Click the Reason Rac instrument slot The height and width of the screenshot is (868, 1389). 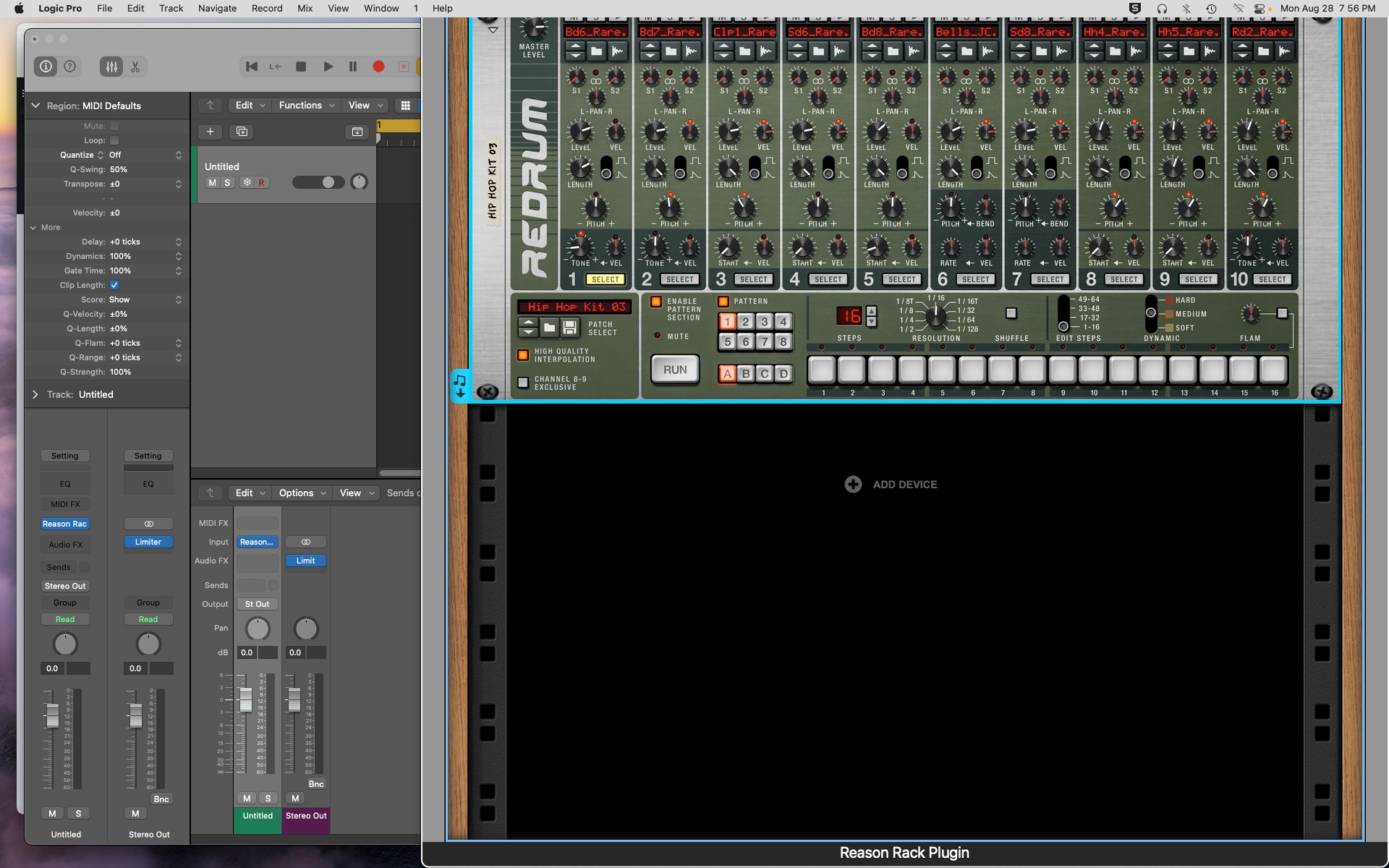tap(64, 524)
